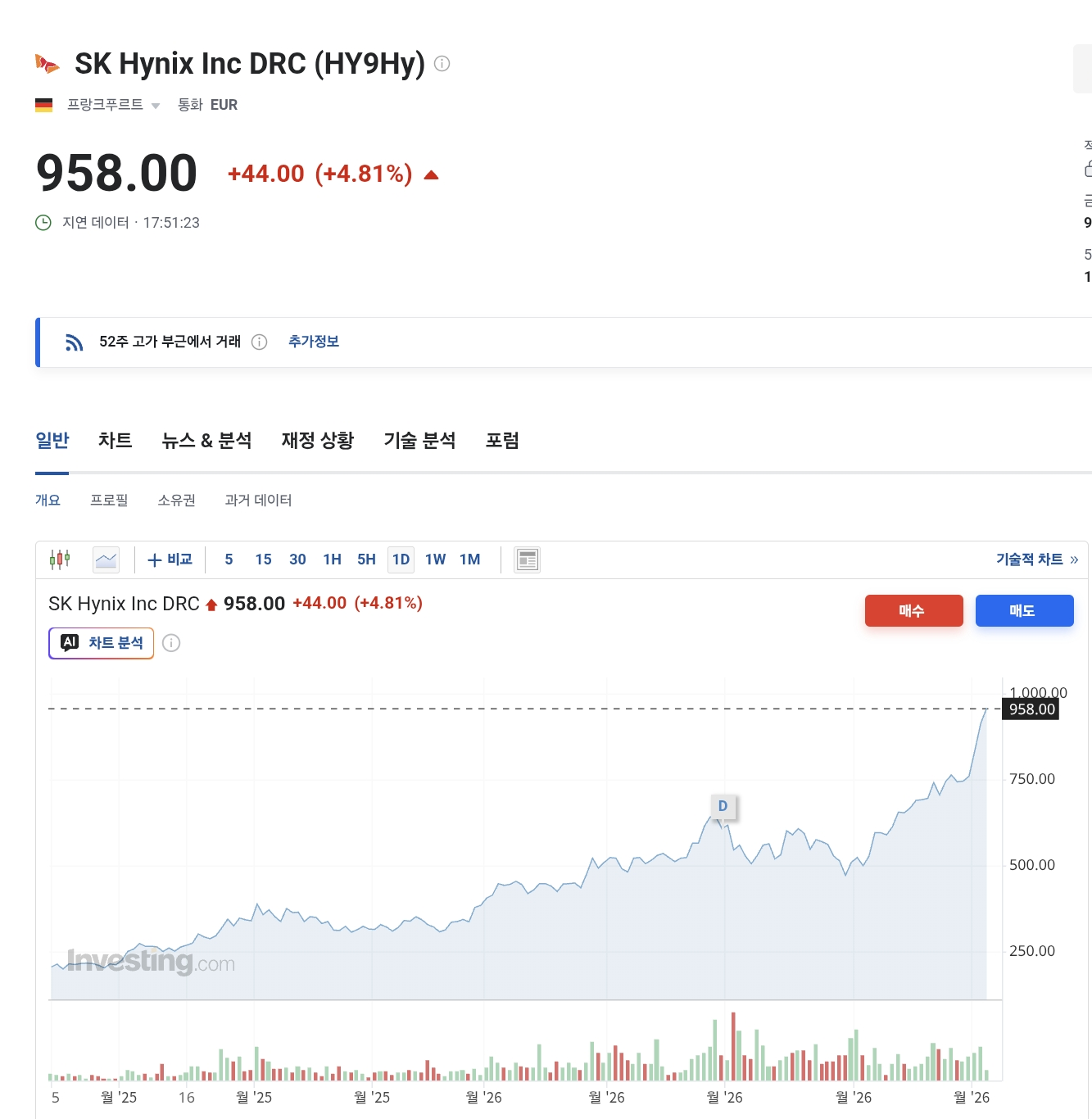Screen dimensions: 1092x1119
Task: Click the 958.00 price label on axis
Action: pyautogui.click(x=1031, y=709)
